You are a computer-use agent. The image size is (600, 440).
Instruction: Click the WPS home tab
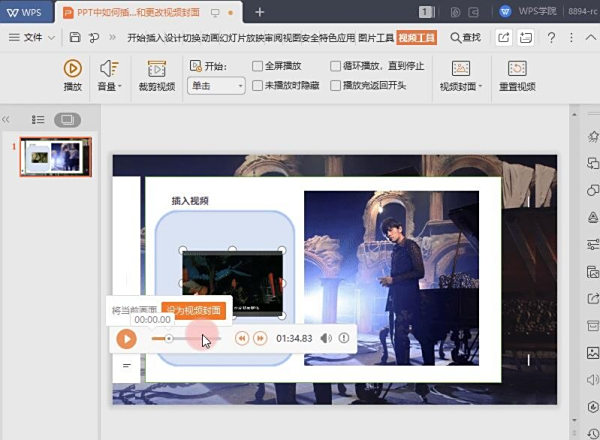coord(26,12)
